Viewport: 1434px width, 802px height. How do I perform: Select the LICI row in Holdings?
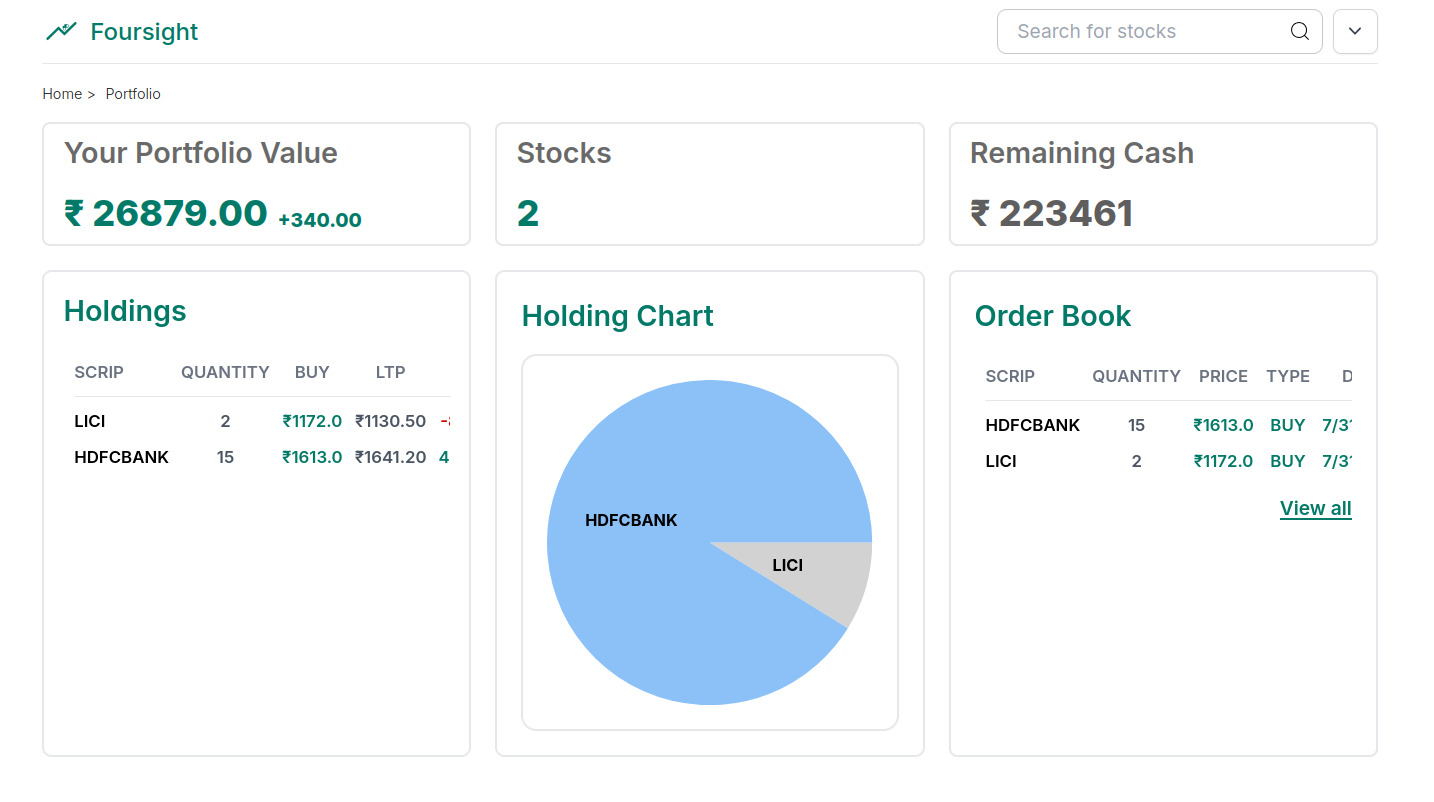click(89, 421)
